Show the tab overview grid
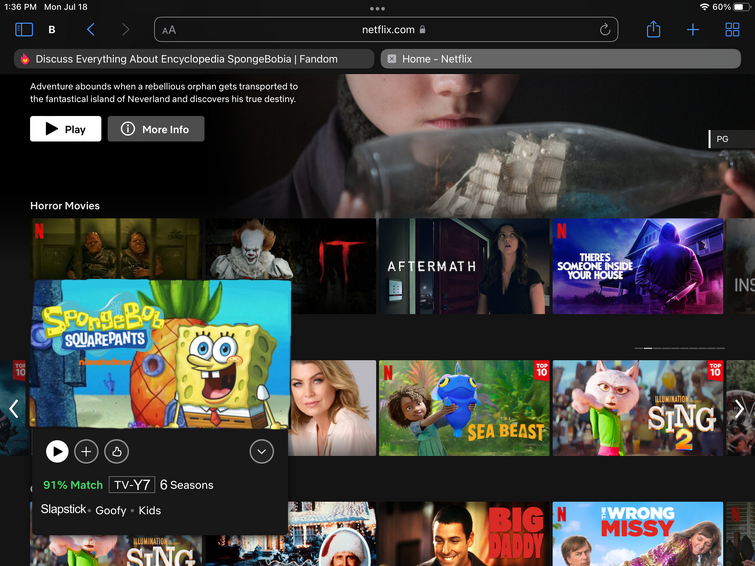755x566 pixels. point(732,30)
